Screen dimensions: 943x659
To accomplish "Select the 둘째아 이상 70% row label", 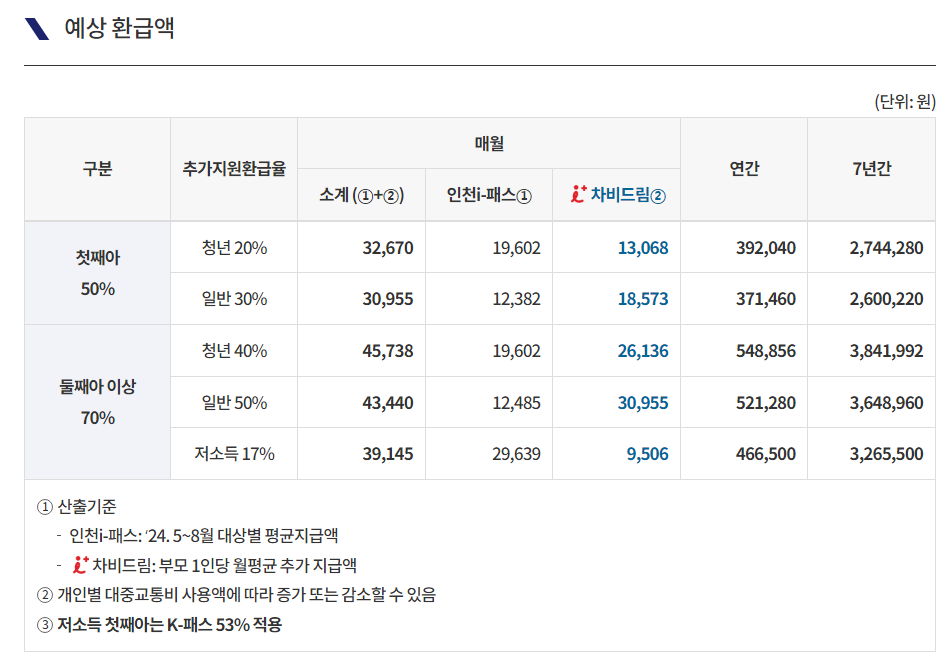I will point(97,401).
